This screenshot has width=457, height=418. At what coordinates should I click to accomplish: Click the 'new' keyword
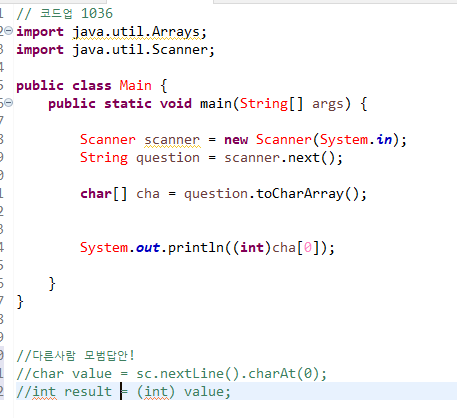tap(236, 140)
